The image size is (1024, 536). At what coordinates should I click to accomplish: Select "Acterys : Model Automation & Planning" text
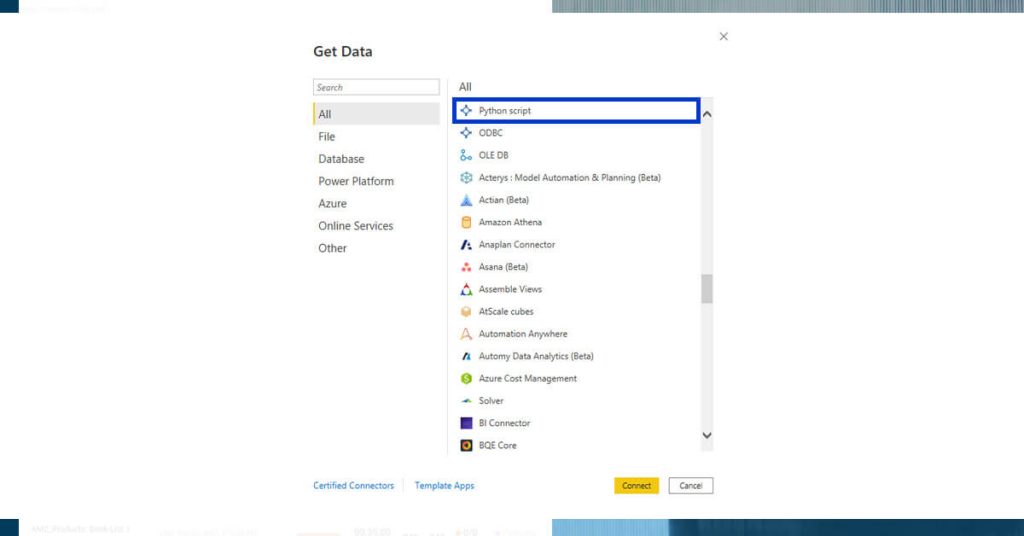click(557, 178)
